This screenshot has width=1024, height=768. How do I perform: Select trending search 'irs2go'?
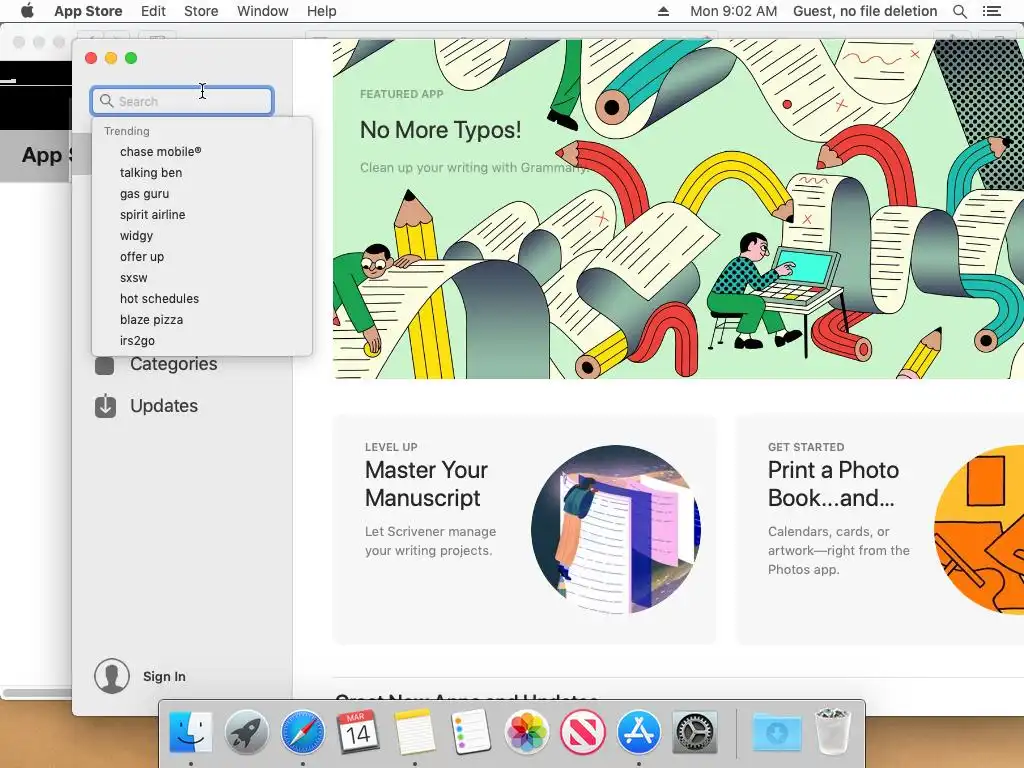202,340
